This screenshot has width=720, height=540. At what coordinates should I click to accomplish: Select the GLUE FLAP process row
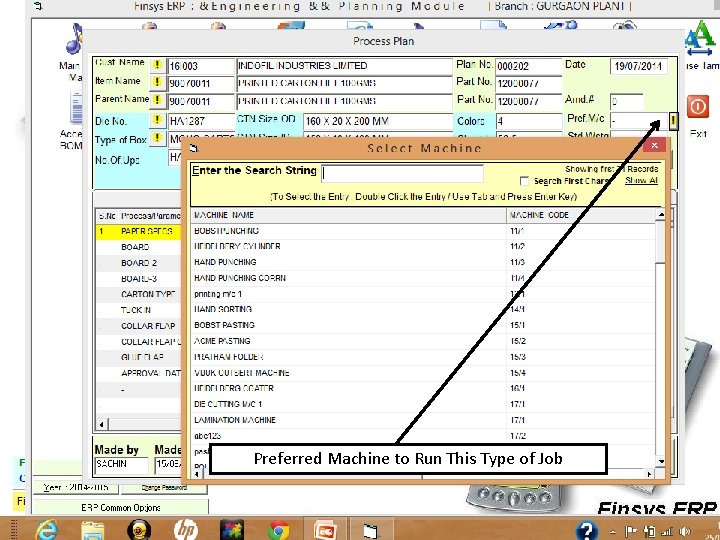click(139, 357)
